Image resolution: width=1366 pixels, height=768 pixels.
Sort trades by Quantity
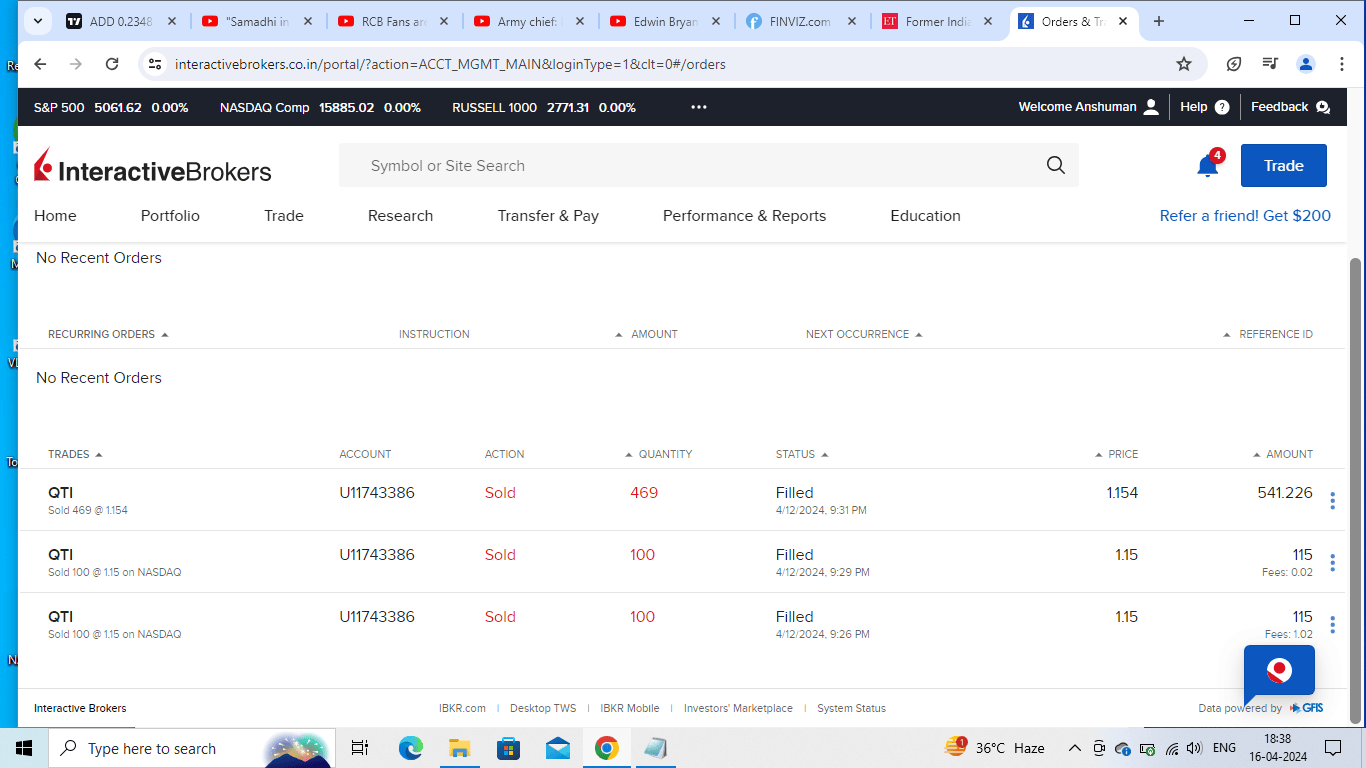(658, 454)
